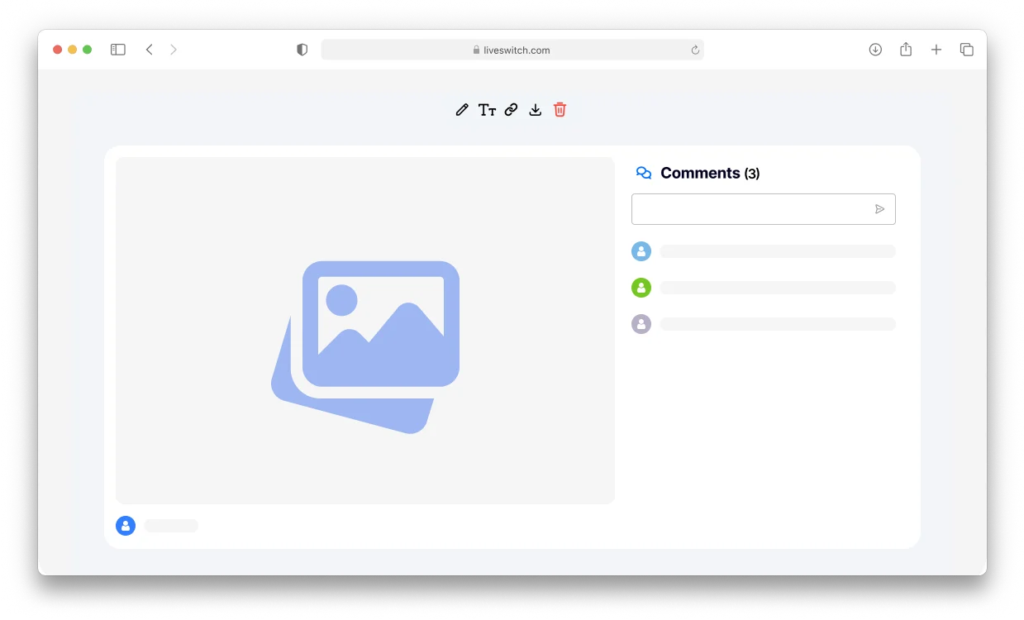Click the Comments speech bubble icon
This screenshot has height=620, width=1024.
pos(644,173)
